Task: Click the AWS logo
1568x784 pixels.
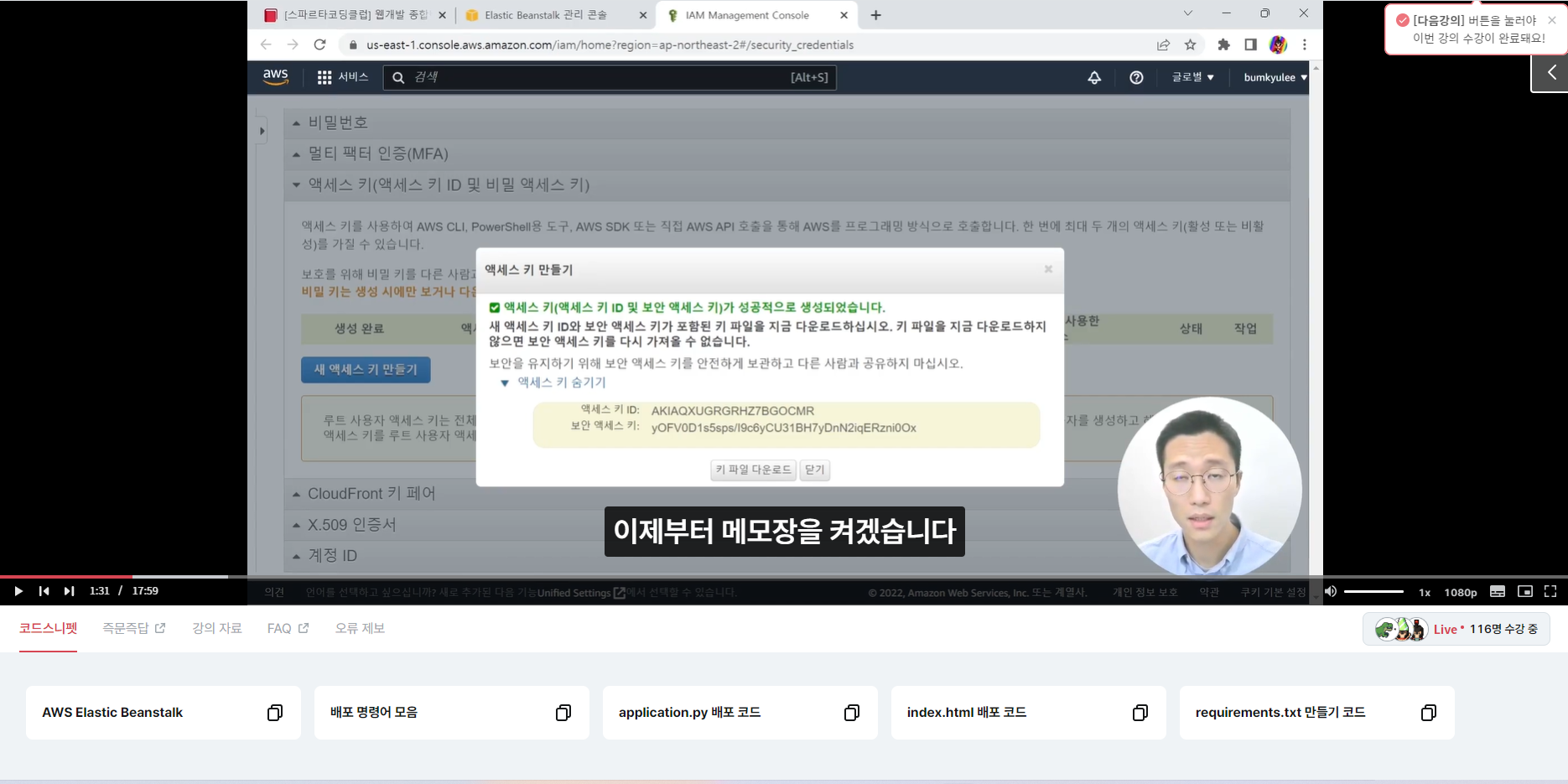Action: (x=276, y=77)
